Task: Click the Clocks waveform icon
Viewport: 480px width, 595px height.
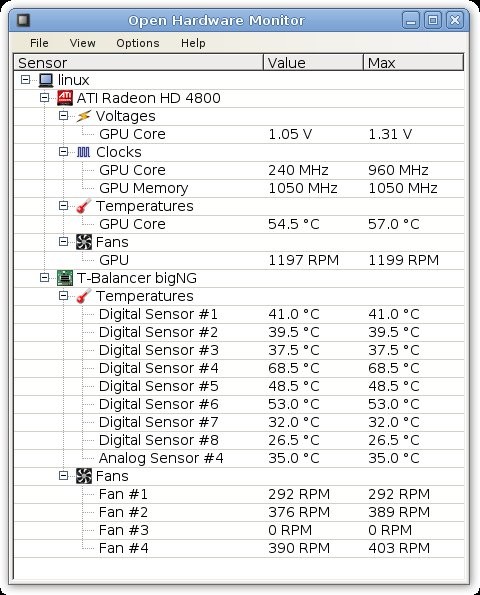Action: coord(83,152)
